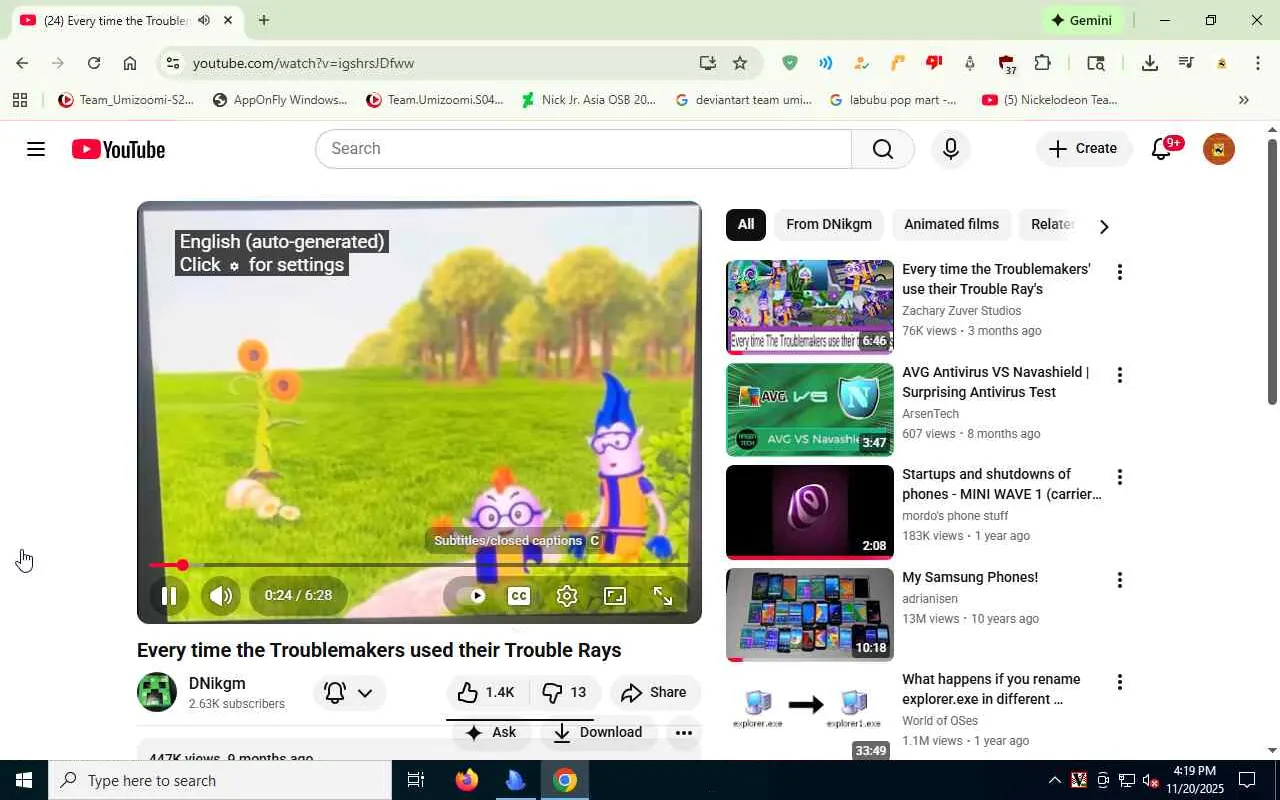Image resolution: width=1280 pixels, height=800 pixels.
Task: Open rename explorer.exe video title
Action: (x=991, y=689)
